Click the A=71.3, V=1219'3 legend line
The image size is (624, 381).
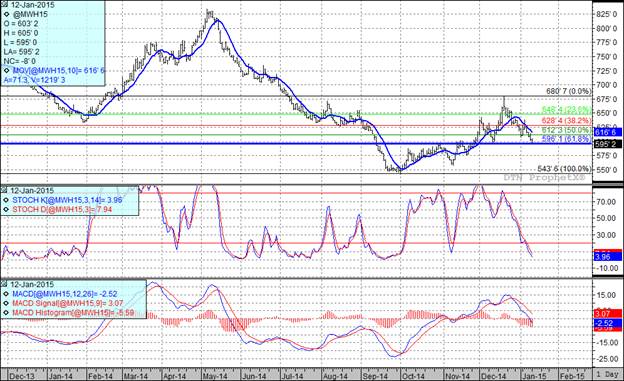click(34, 80)
